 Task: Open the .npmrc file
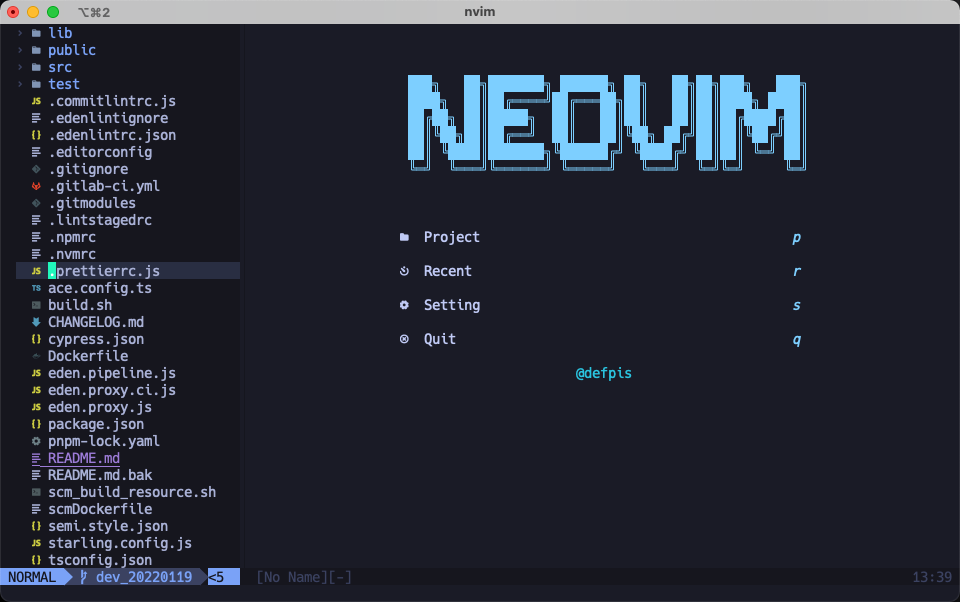coord(72,238)
